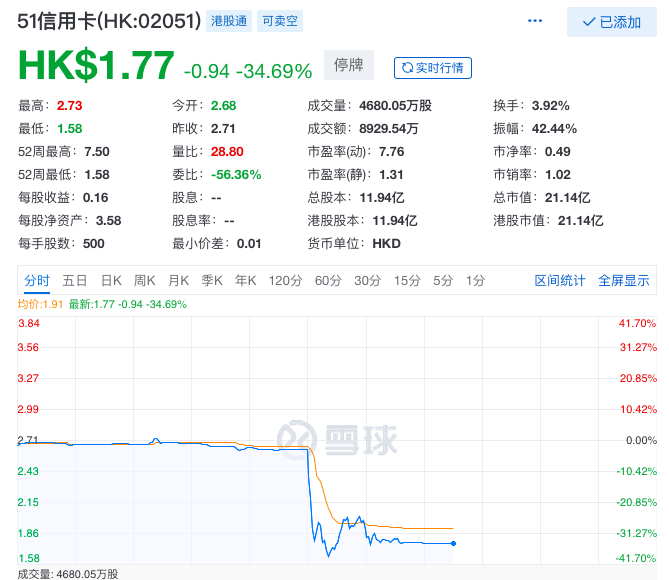Click the 委比 value -56.36%
The image size is (669, 580).
[236, 175]
